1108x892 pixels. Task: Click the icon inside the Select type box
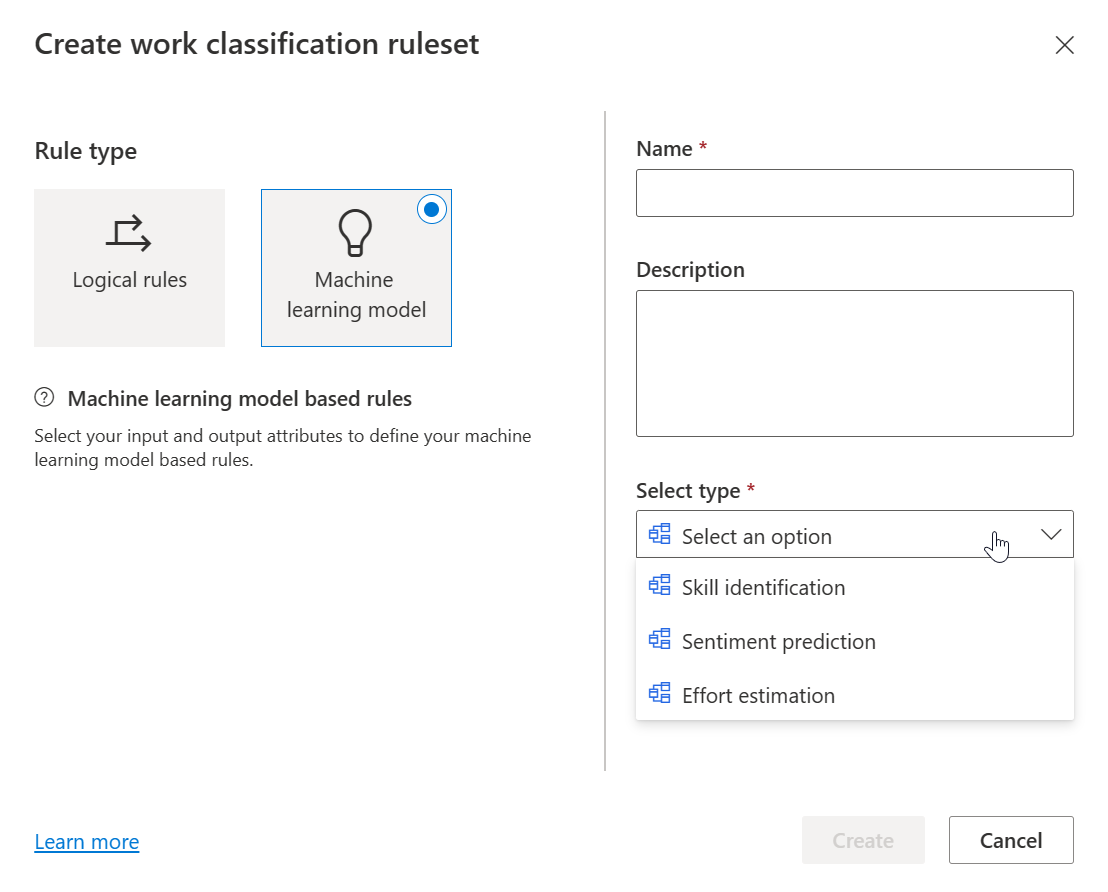point(659,535)
